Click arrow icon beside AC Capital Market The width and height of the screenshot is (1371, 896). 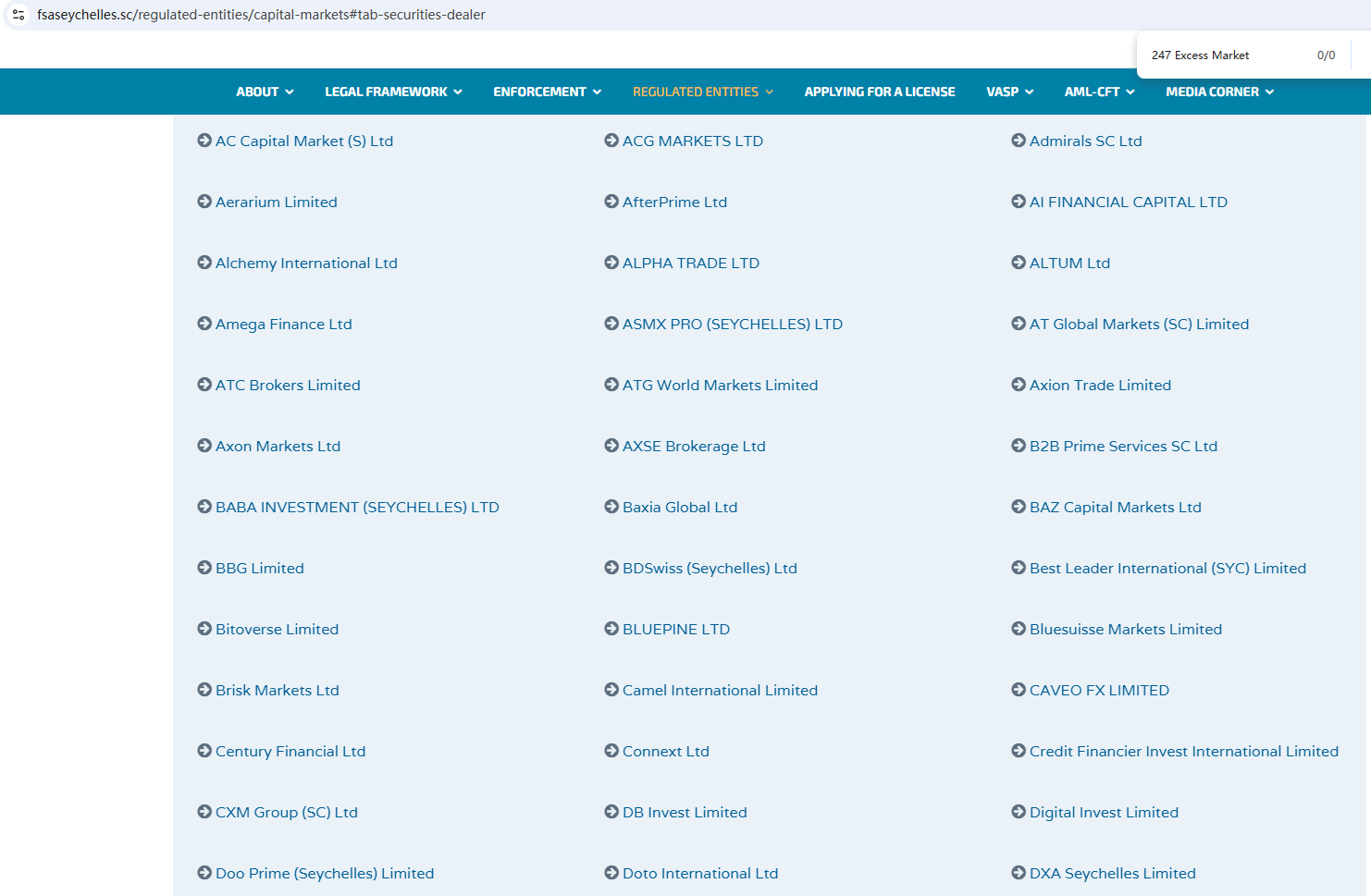click(204, 141)
